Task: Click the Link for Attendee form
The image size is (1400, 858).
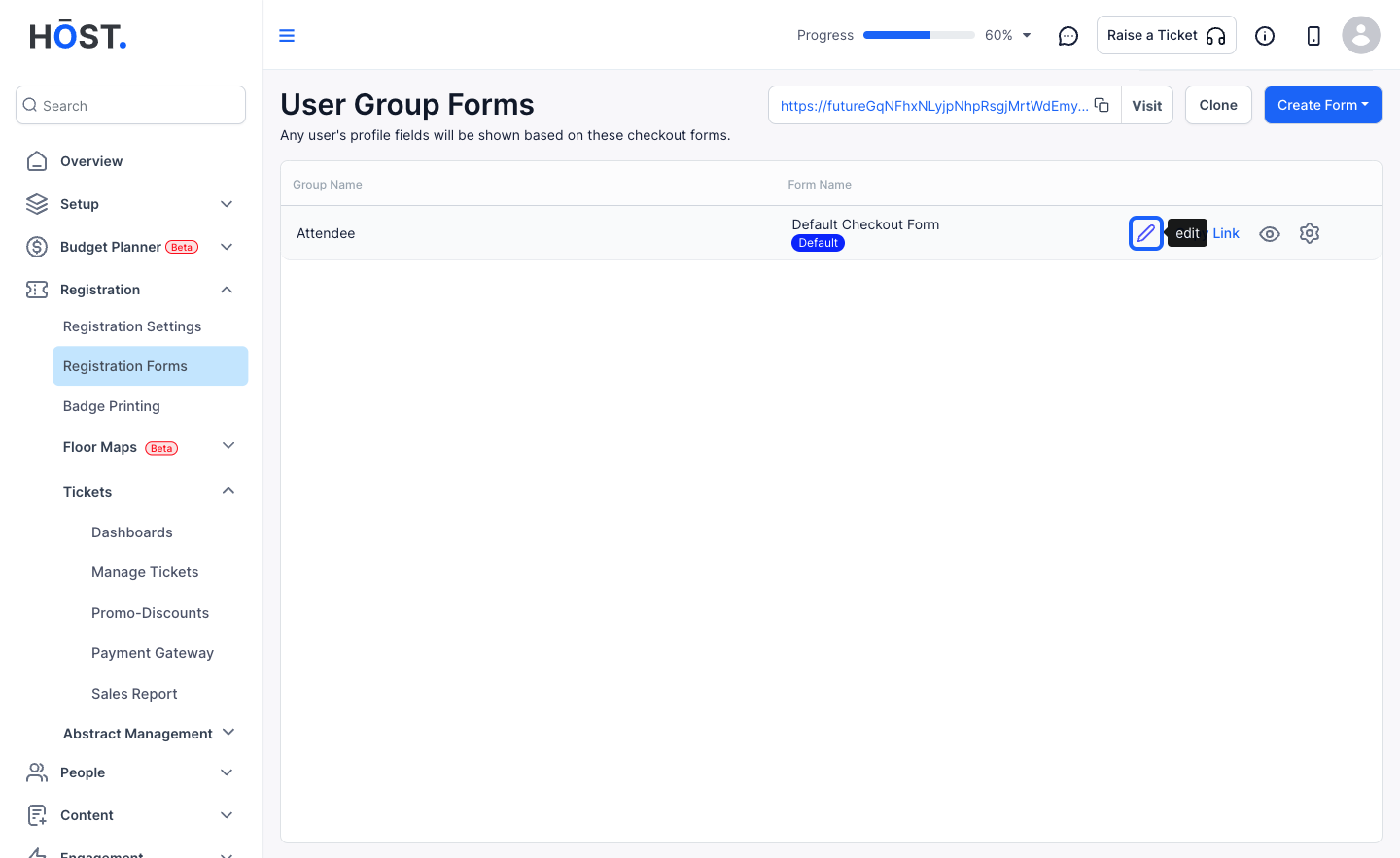Action: pyautogui.click(x=1226, y=233)
